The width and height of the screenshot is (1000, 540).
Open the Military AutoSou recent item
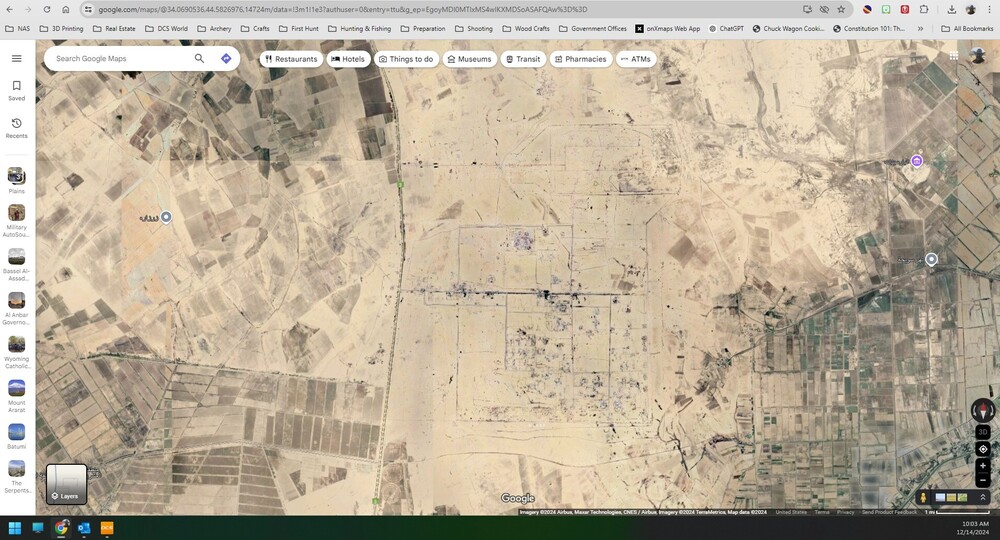coord(17,221)
